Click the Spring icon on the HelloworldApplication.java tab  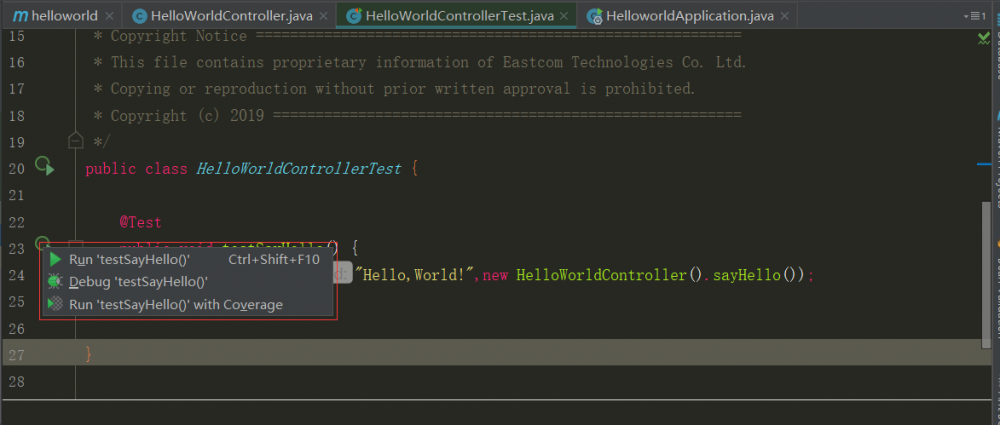[x=594, y=16]
